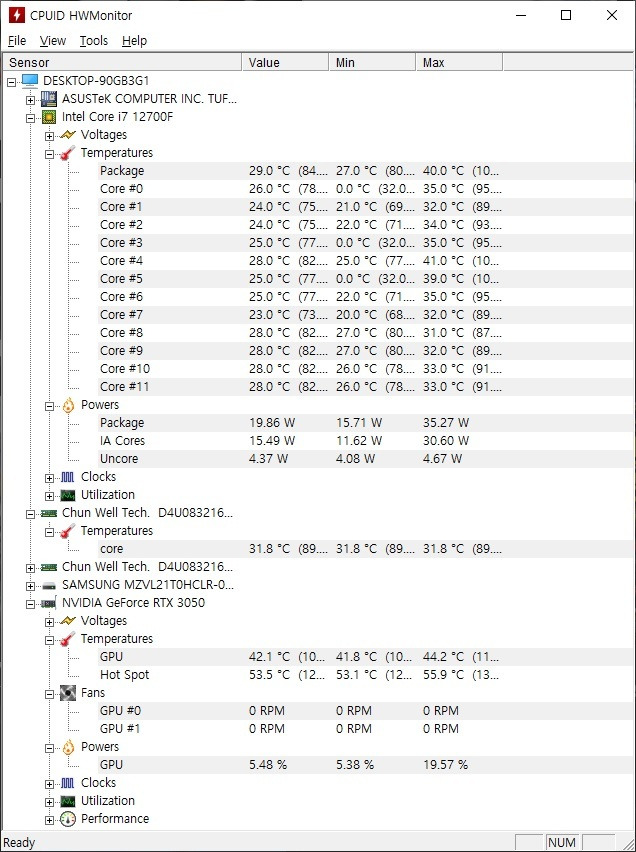Screen dimensions: 636x852
Task: Expand the second Chun Well Tech. memory node
Action: point(30,568)
